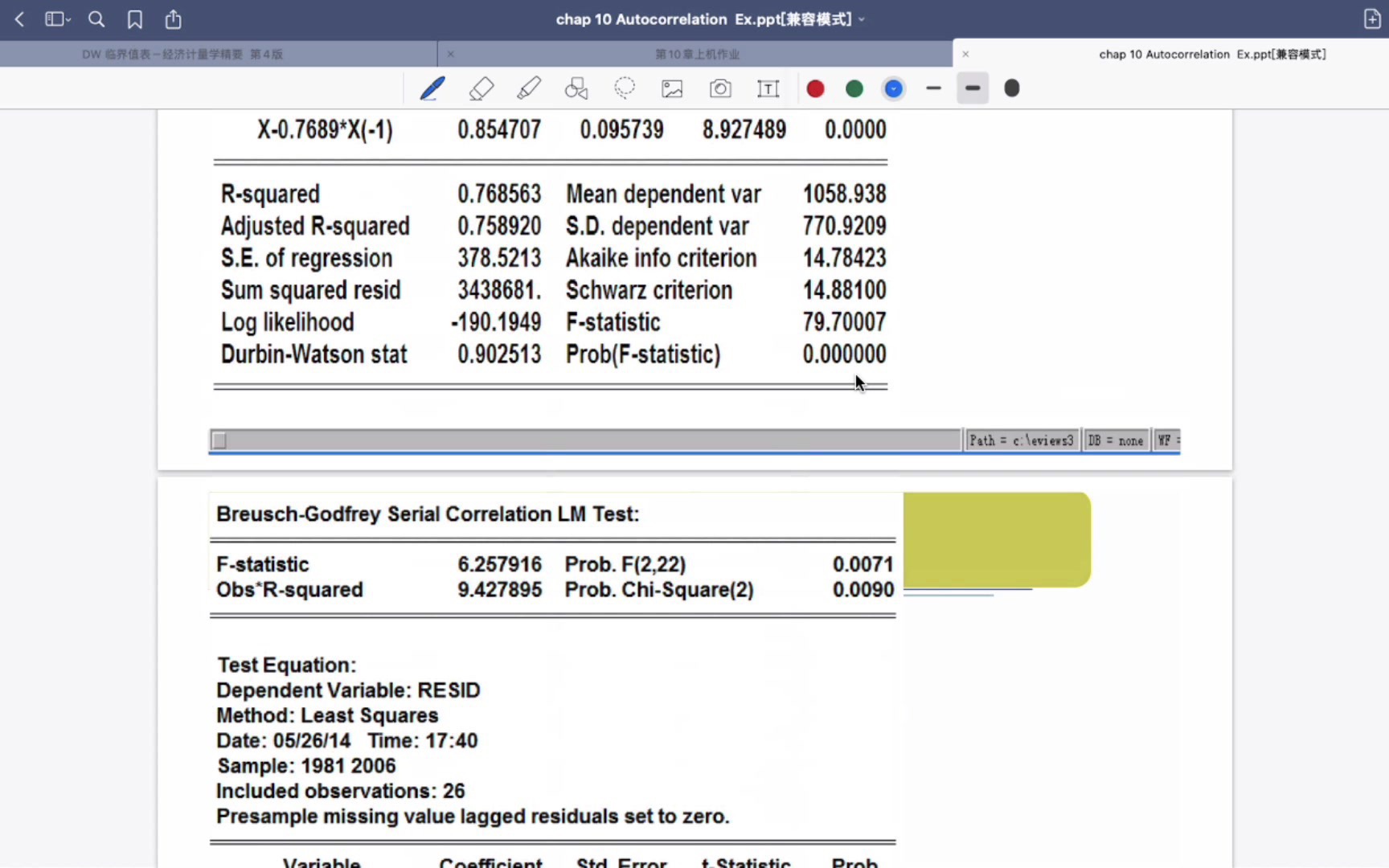Choose the red pen color

pos(815,88)
